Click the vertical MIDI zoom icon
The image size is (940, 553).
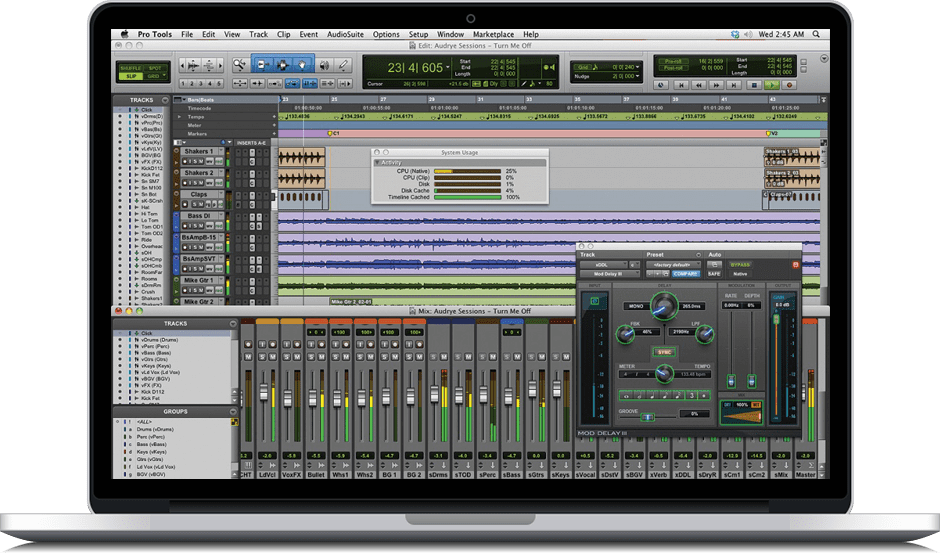pyautogui.click(x=209, y=65)
